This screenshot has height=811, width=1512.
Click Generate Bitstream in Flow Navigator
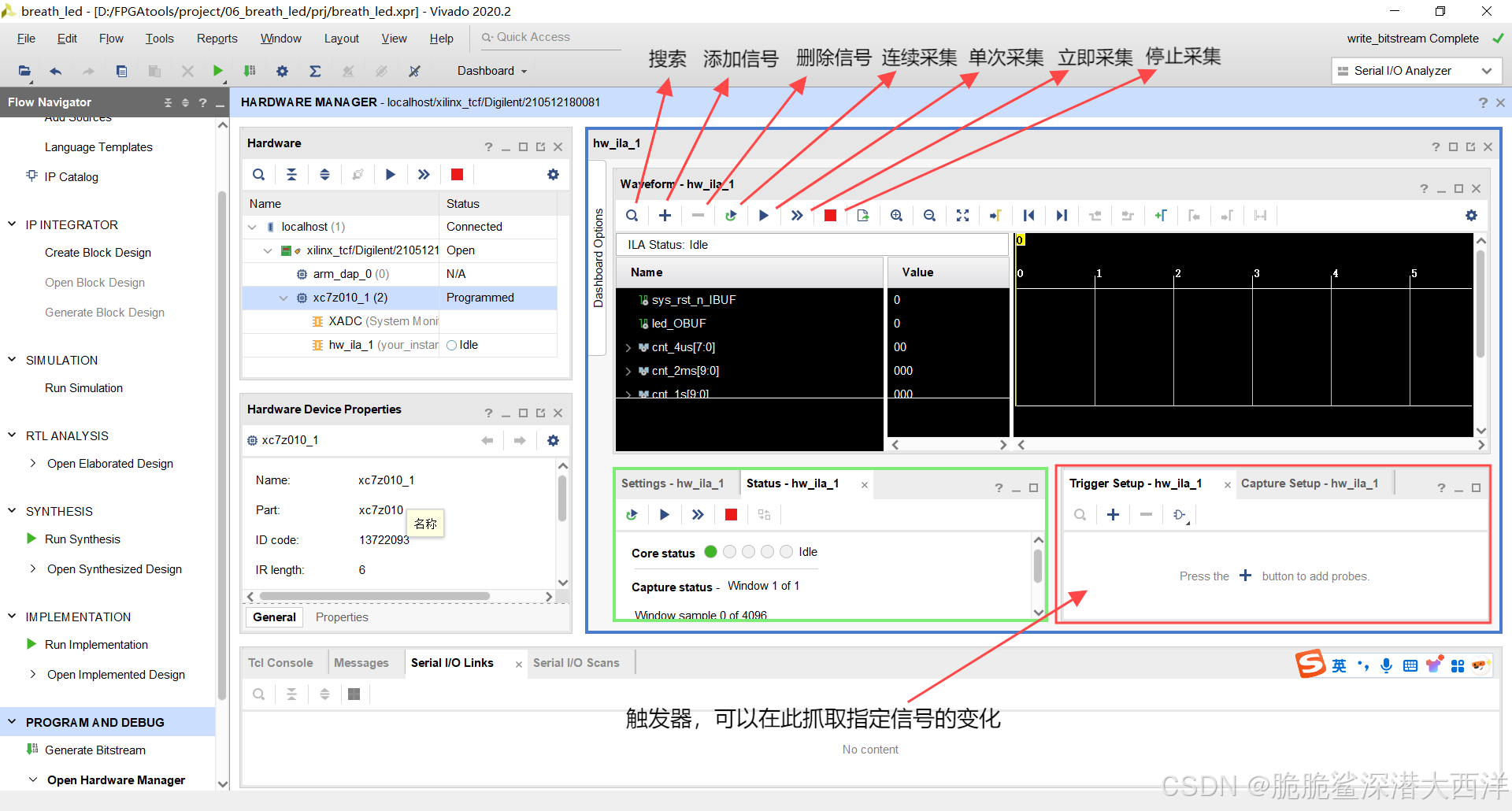point(95,750)
